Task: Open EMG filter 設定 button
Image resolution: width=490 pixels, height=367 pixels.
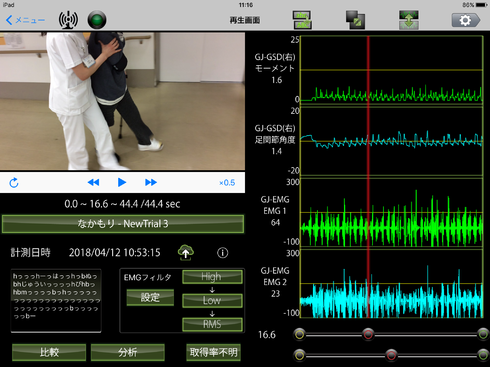Action: [x=150, y=297]
